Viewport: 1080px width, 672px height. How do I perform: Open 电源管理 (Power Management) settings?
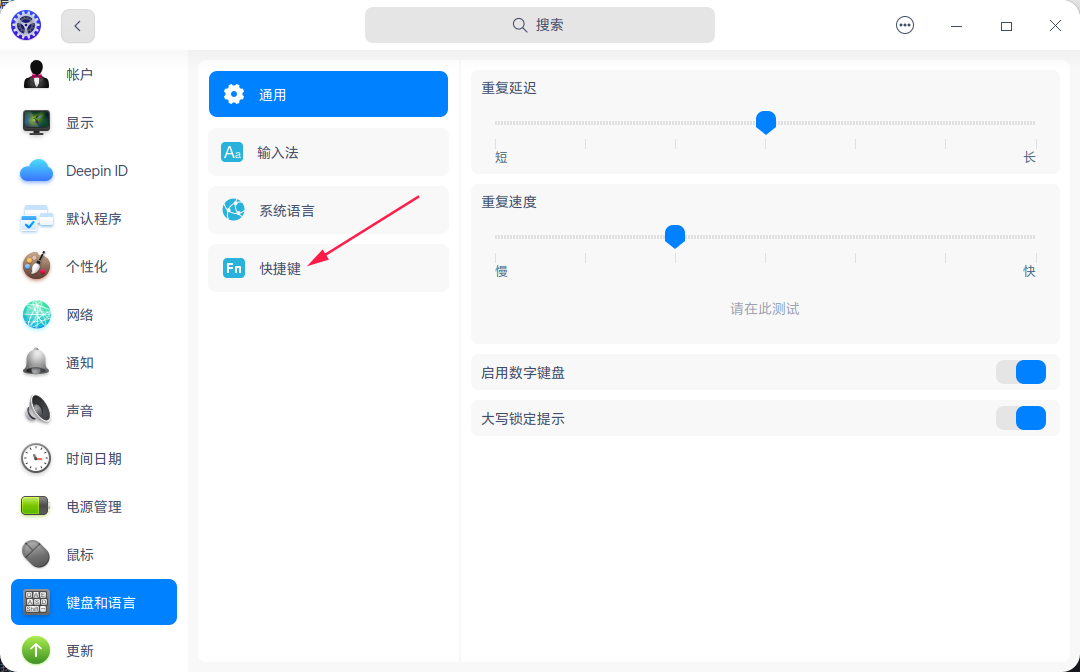[37, 506]
